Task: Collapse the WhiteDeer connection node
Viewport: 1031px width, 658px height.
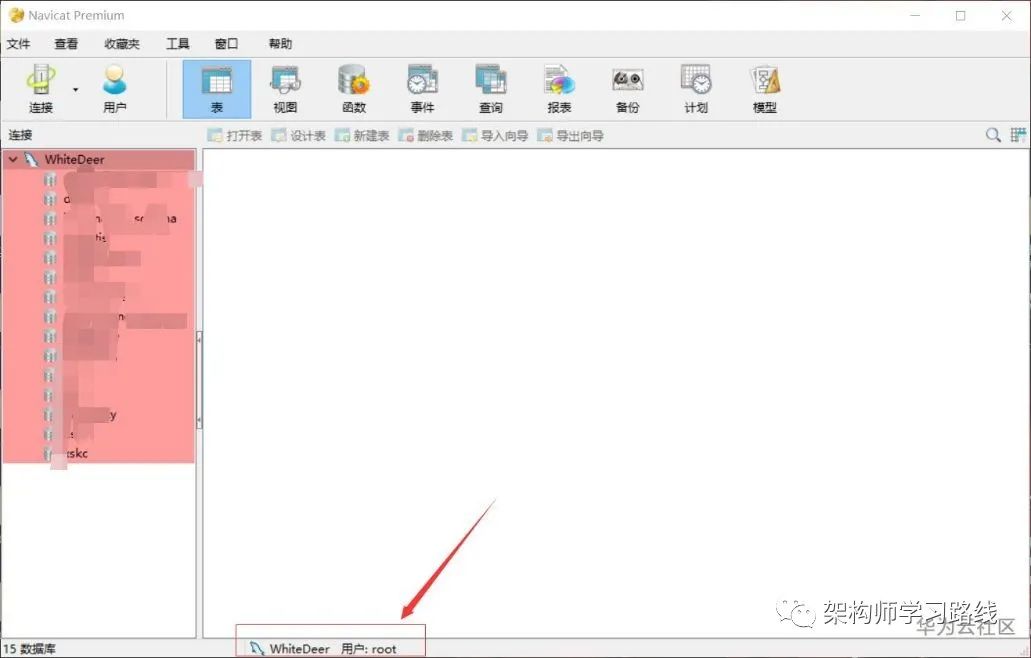Action: click(12, 159)
